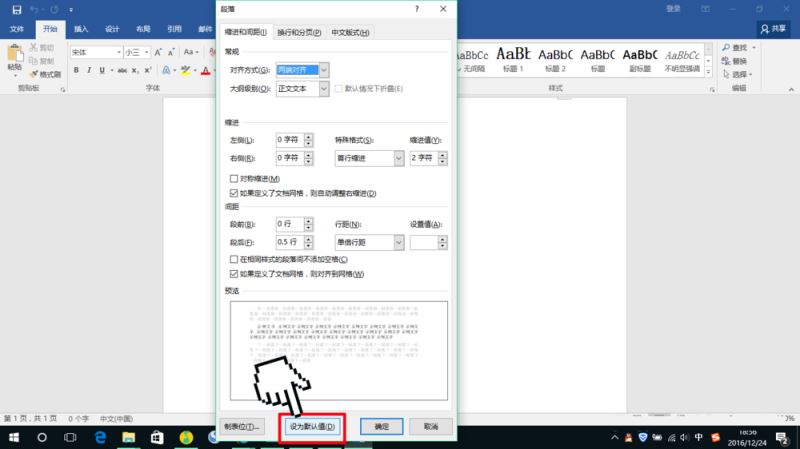This screenshot has width=800, height=449.
Task: Toggle Bold formatting in ribbon
Action: click(x=76, y=70)
